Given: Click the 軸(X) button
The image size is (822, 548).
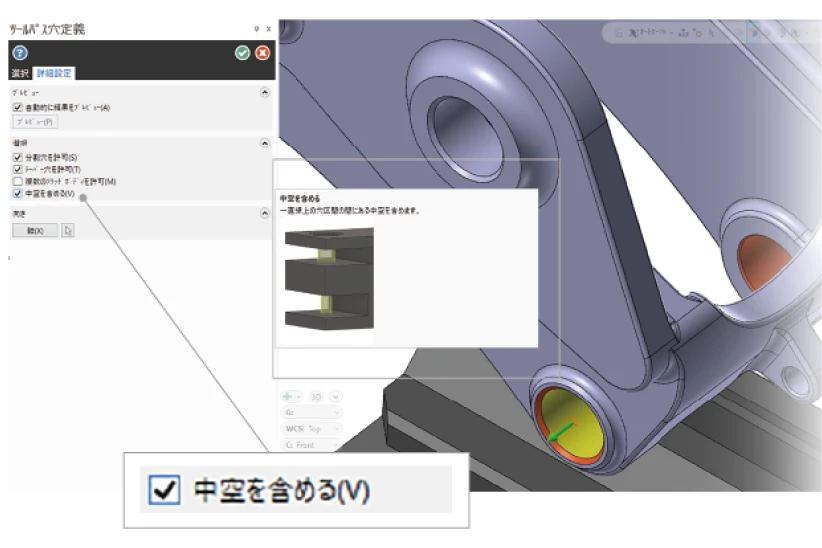Looking at the screenshot, I should click(x=35, y=230).
